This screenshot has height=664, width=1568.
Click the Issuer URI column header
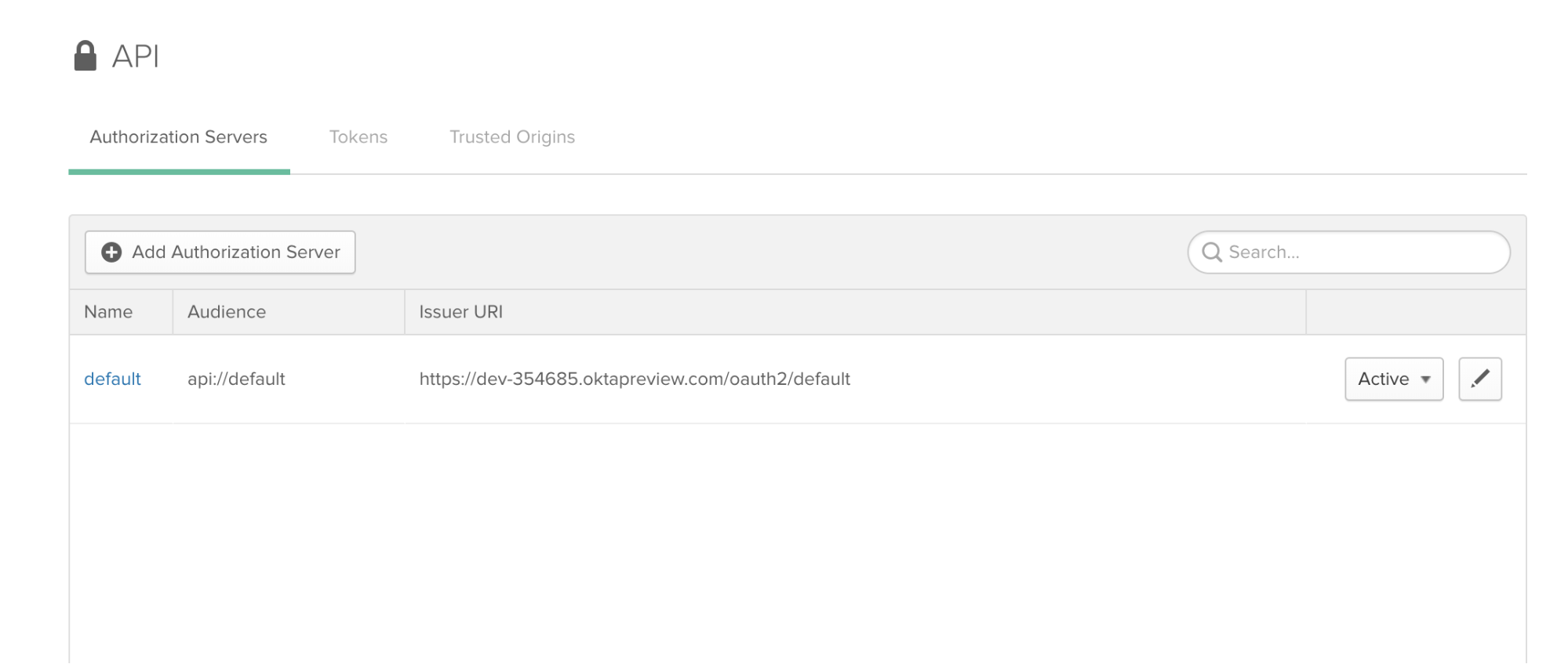tap(461, 312)
